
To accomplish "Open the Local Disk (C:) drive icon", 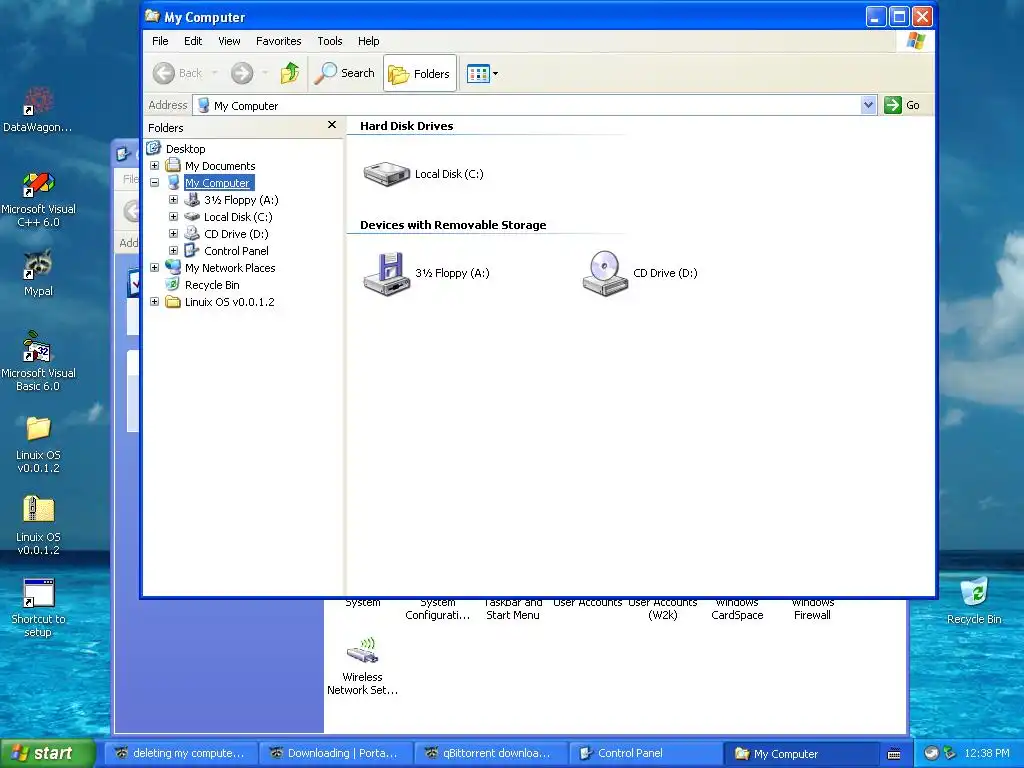I will click(x=387, y=174).
